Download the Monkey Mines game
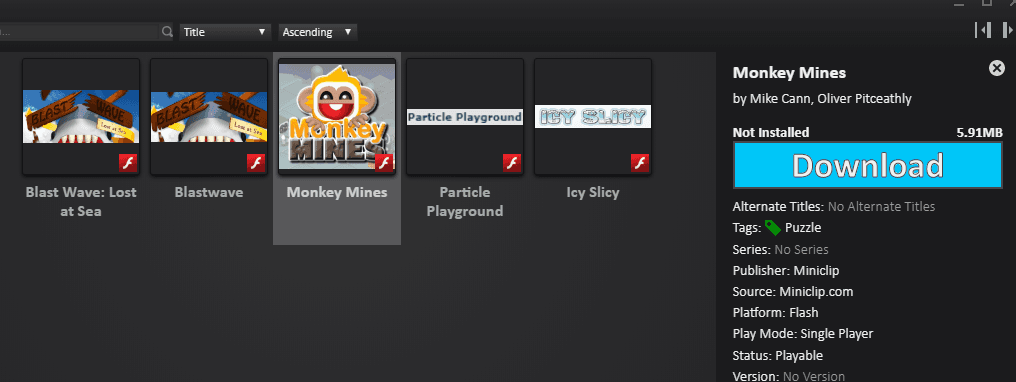Screen dimensions: 1016x382 pyautogui.click(x=868, y=165)
